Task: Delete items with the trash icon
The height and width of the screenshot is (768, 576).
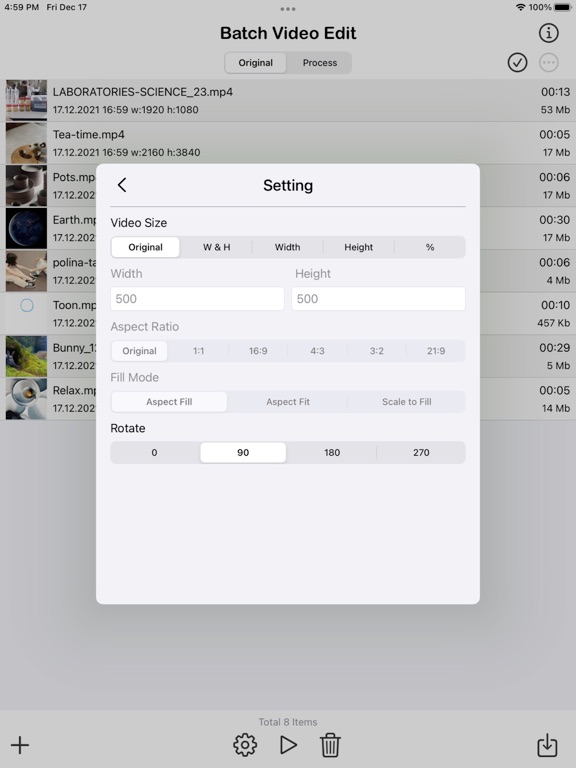Action: pos(330,745)
